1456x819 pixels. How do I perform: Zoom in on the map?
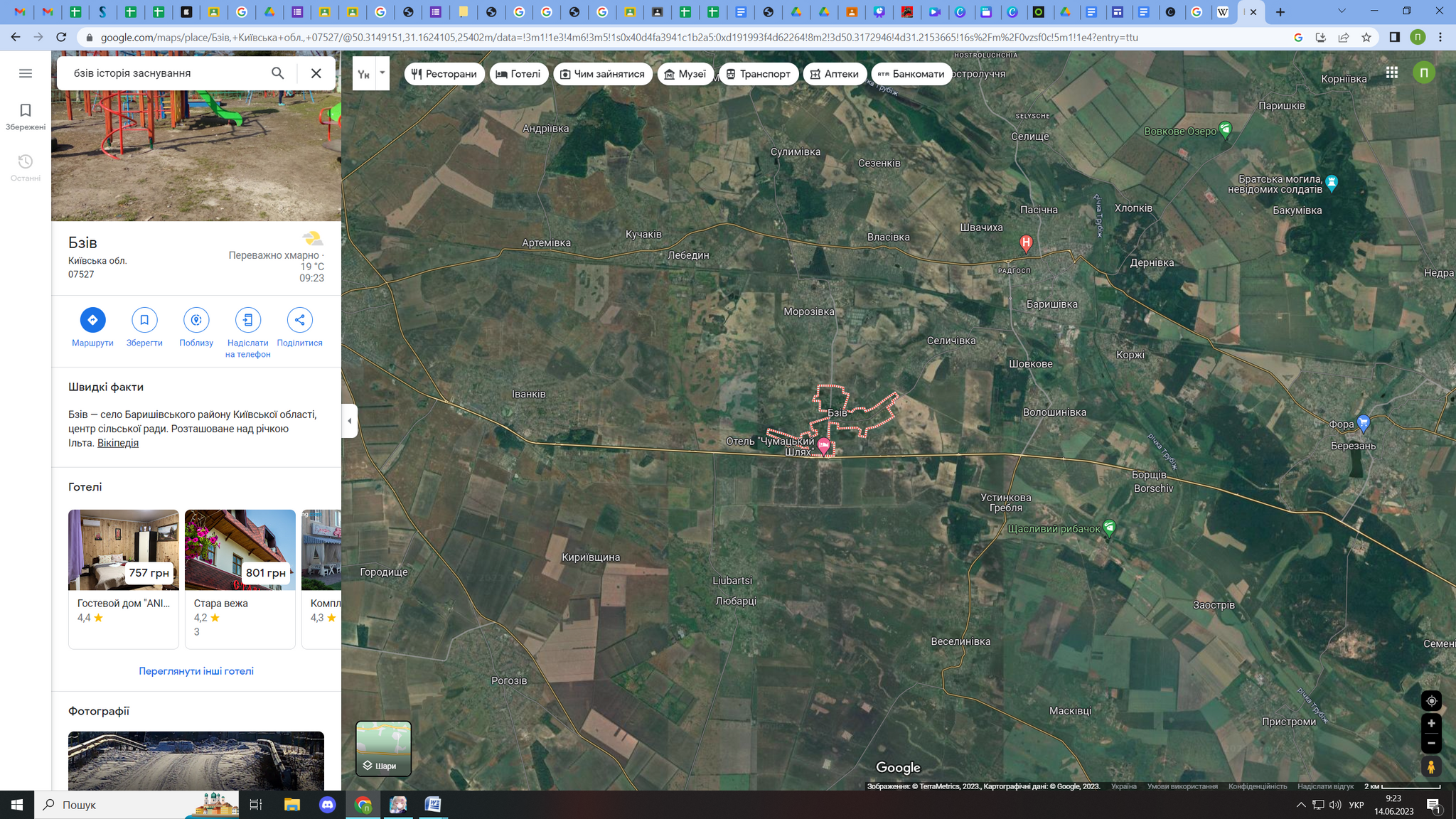1431,724
